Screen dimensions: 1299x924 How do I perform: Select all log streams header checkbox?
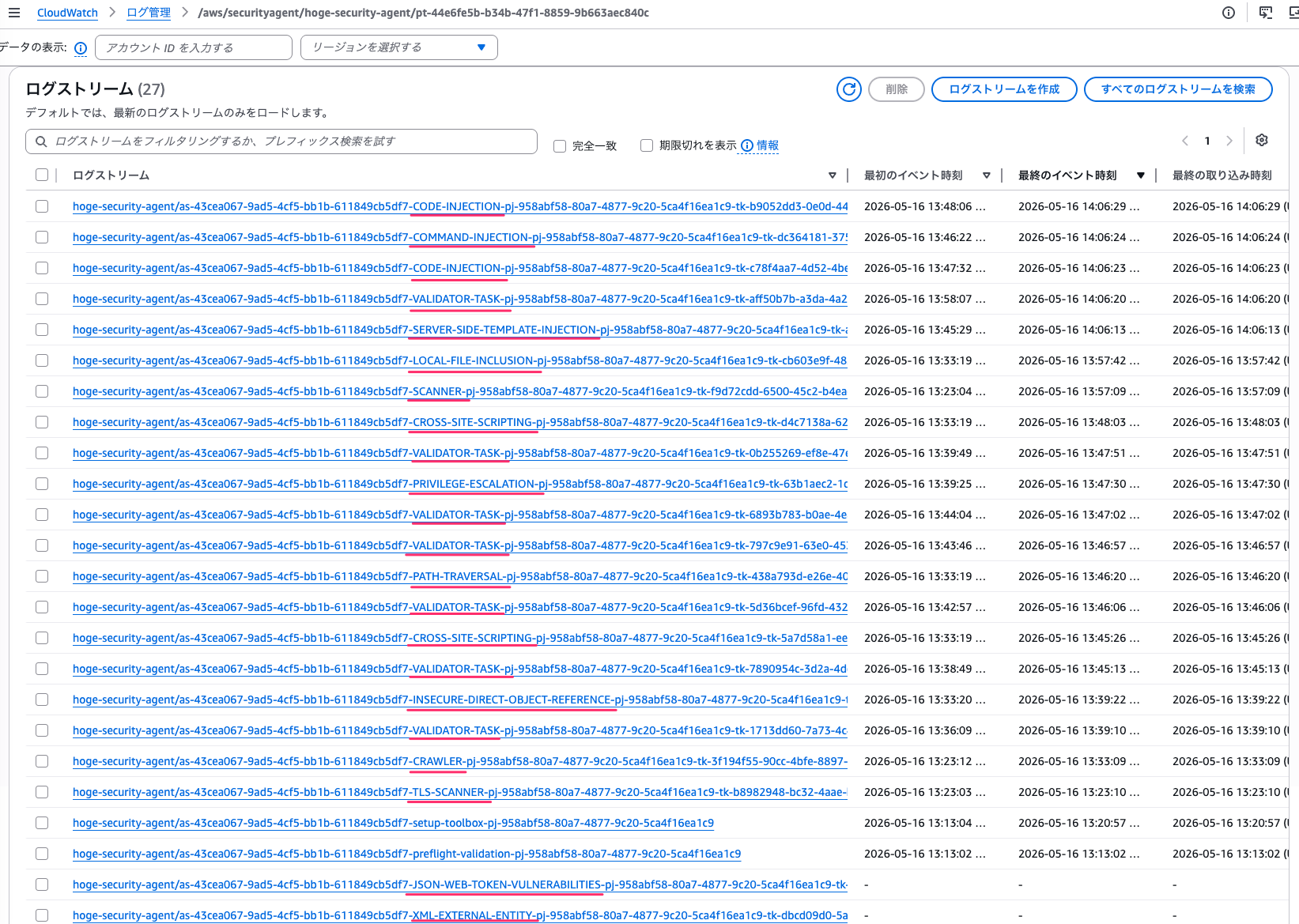tap(42, 175)
